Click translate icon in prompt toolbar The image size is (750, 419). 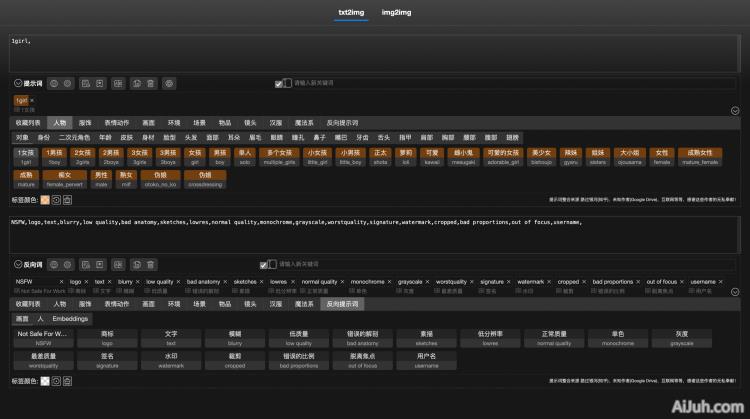(118, 83)
